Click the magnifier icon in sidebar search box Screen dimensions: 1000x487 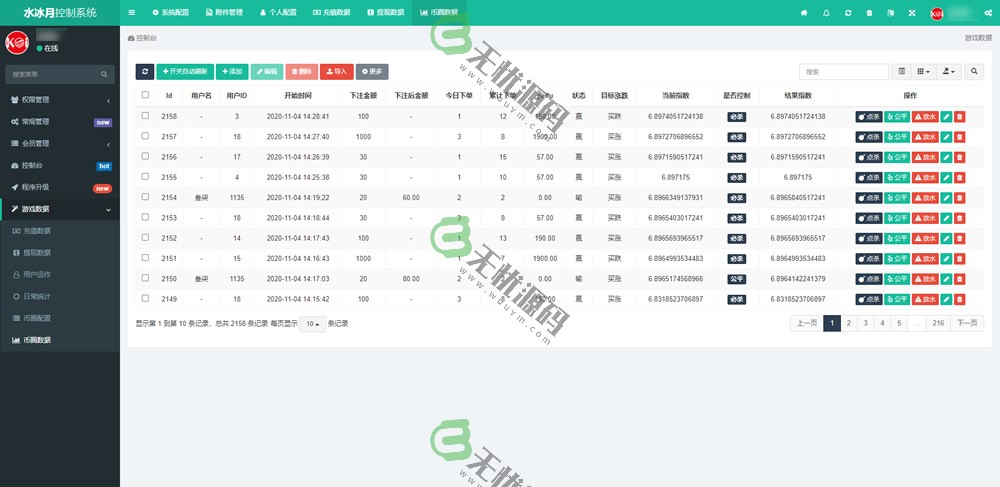click(x=104, y=75)
